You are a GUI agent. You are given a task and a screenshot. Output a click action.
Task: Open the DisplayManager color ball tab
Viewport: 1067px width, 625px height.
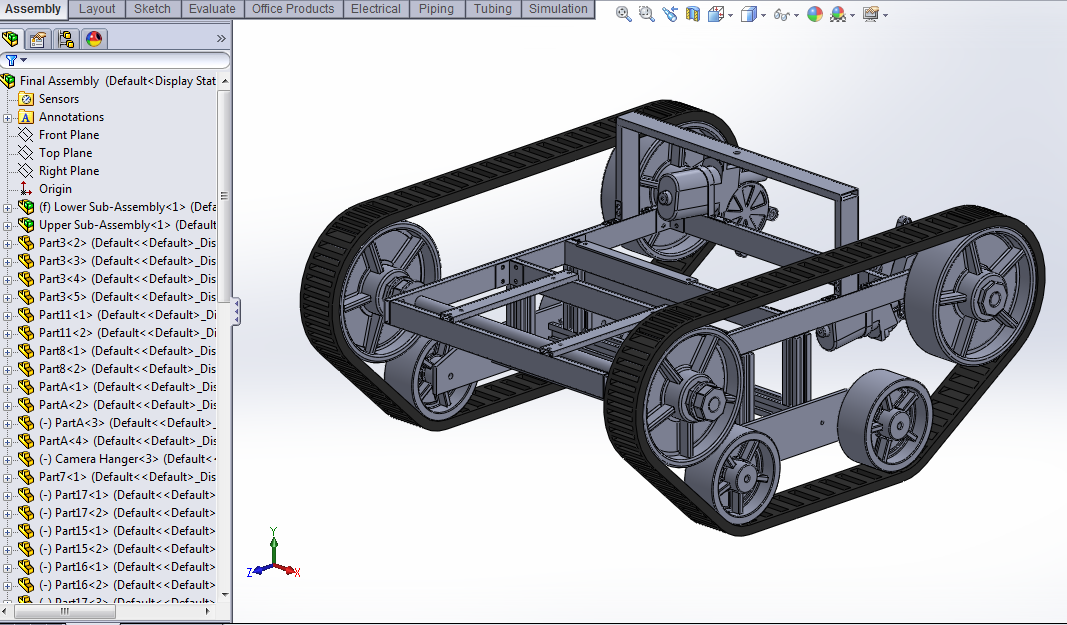coord(94,39)
